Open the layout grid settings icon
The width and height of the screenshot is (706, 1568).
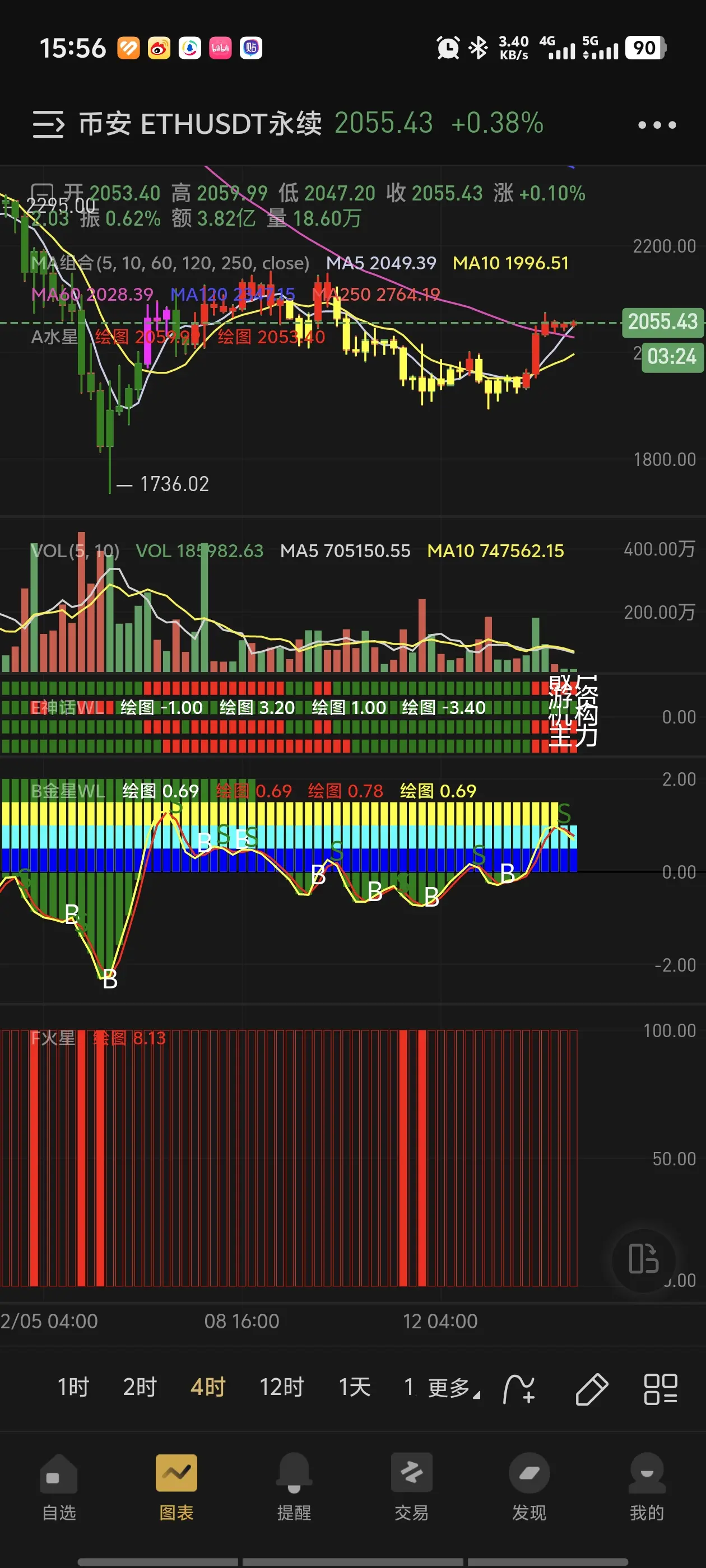tap(661, 1389)
